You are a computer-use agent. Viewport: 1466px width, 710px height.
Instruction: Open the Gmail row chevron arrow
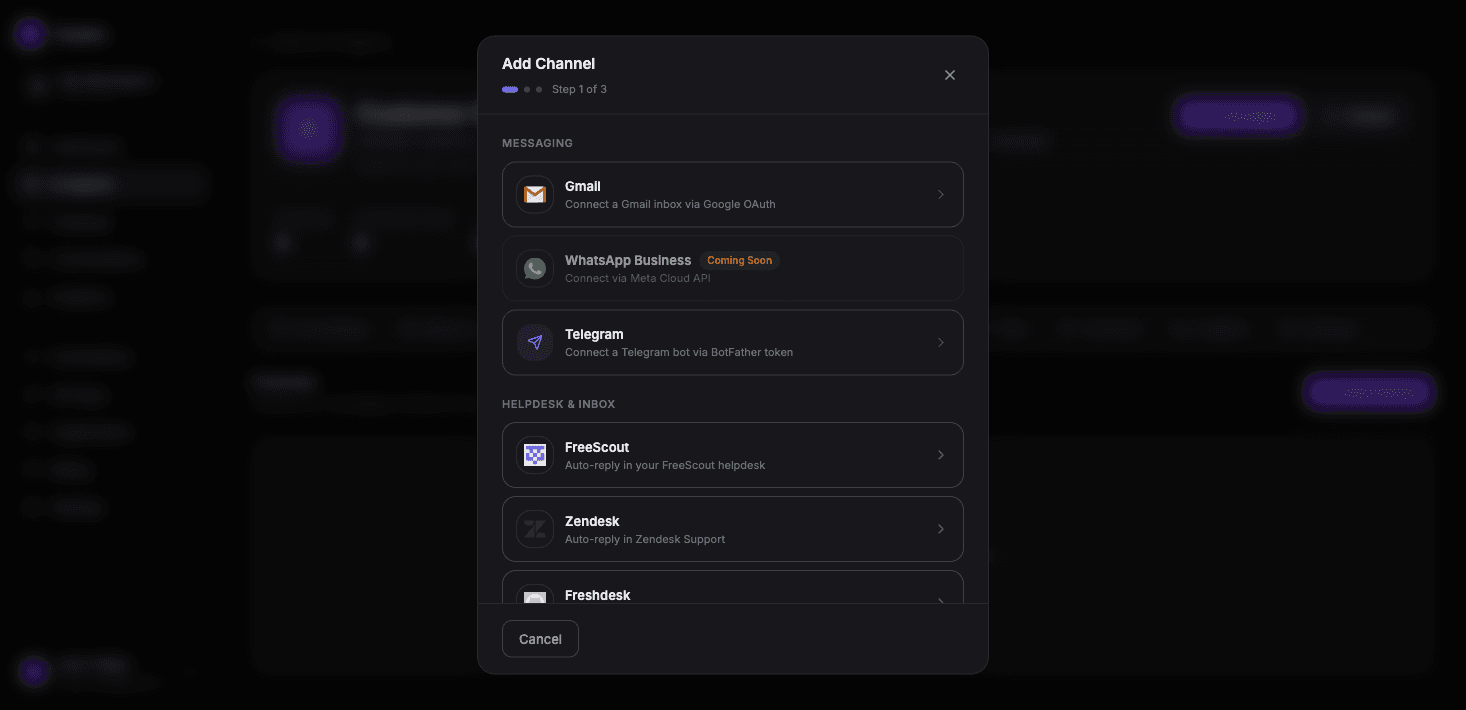[x=941, y=195]
